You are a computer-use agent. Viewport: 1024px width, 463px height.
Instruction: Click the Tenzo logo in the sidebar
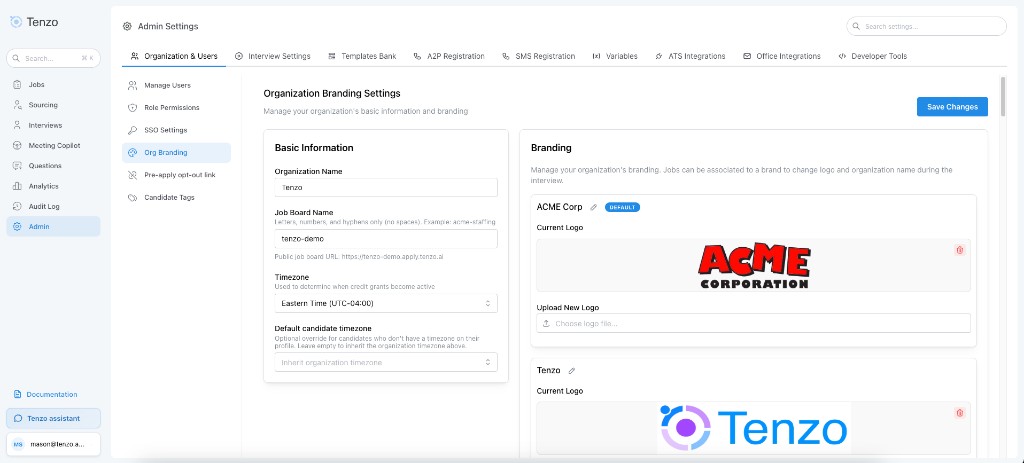(x=34, y=22)
